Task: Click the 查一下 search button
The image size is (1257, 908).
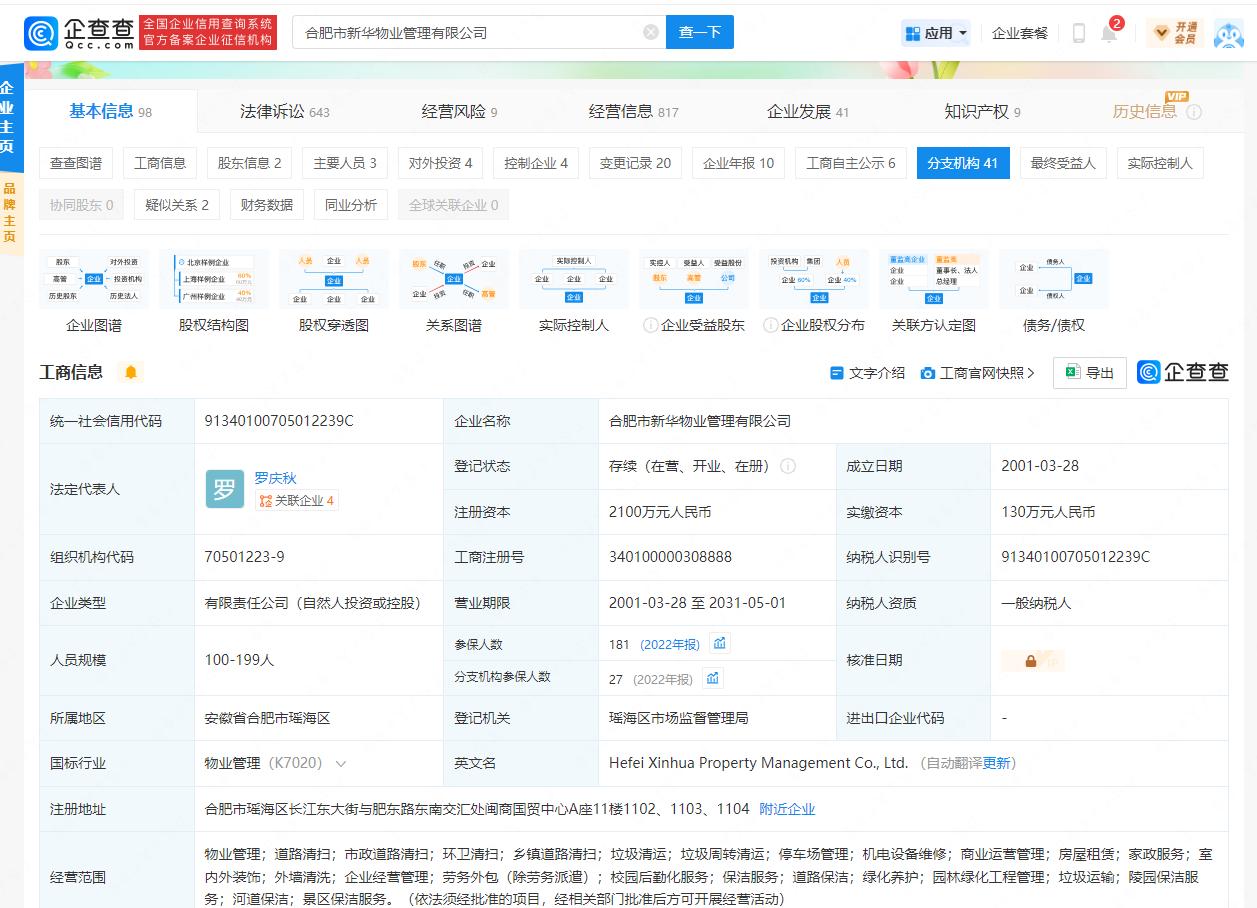Action: [700, 32]
